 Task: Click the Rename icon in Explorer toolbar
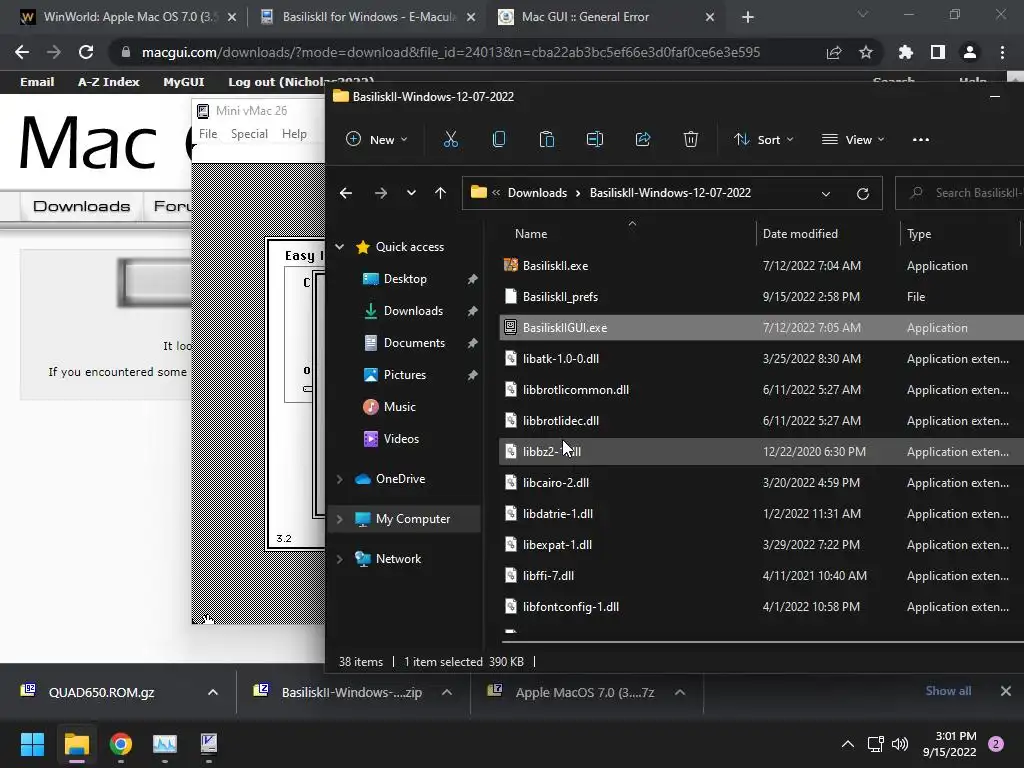[595, 139]
